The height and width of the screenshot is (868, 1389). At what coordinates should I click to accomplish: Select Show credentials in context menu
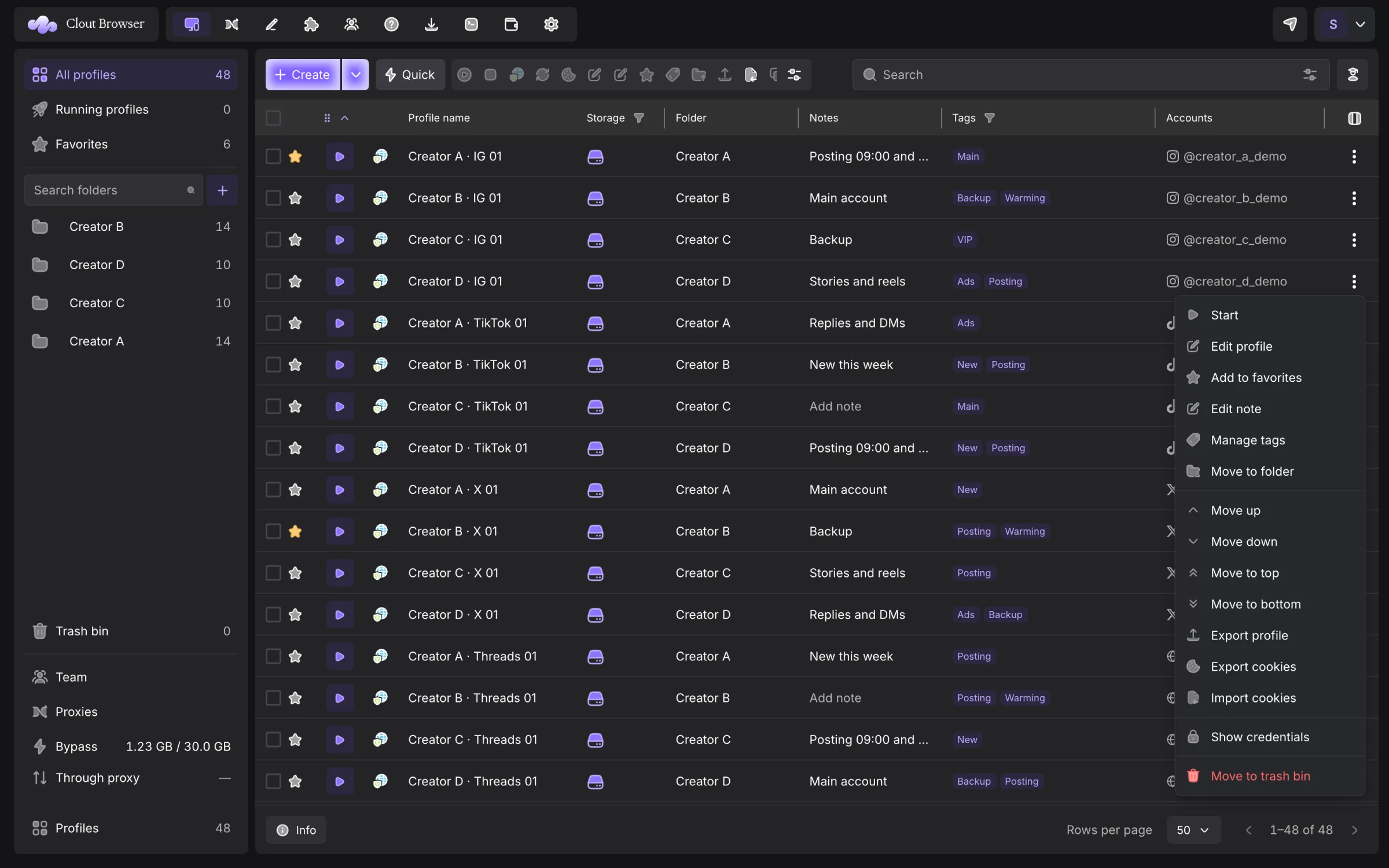[x=1270, y=737]
